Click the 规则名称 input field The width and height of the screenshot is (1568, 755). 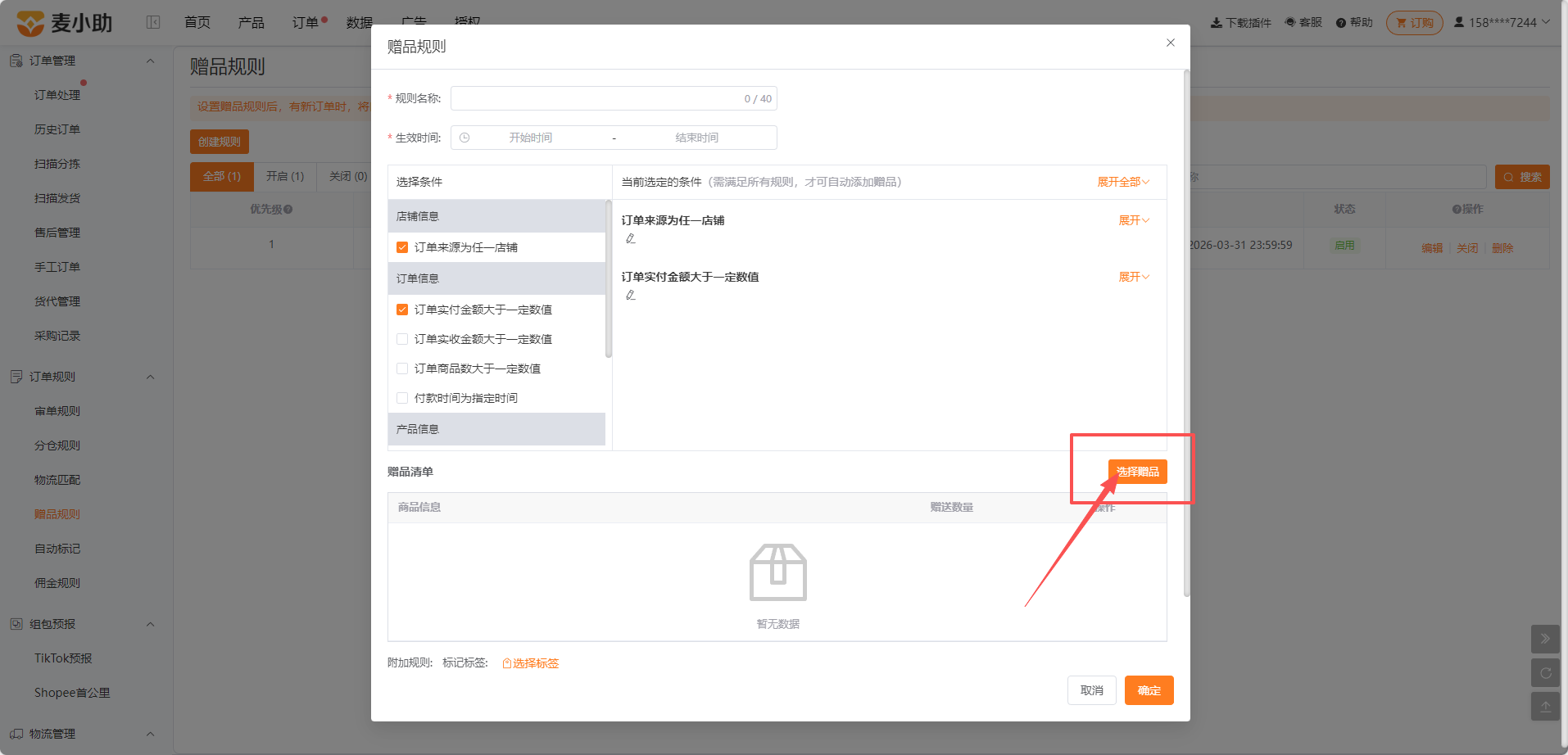[x=614, y=98]
